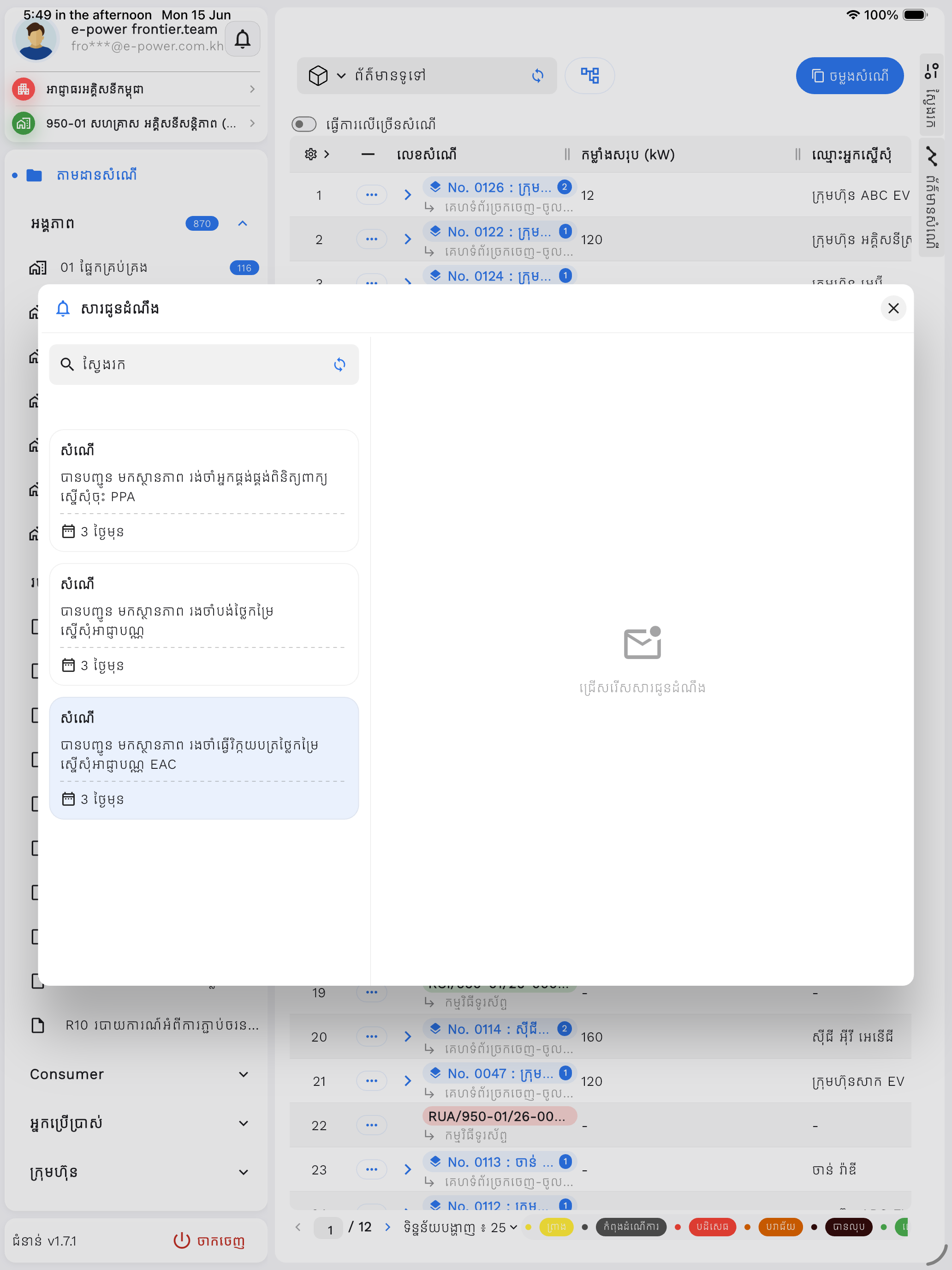Expand row 20 with the chevron

point(407,1037)
